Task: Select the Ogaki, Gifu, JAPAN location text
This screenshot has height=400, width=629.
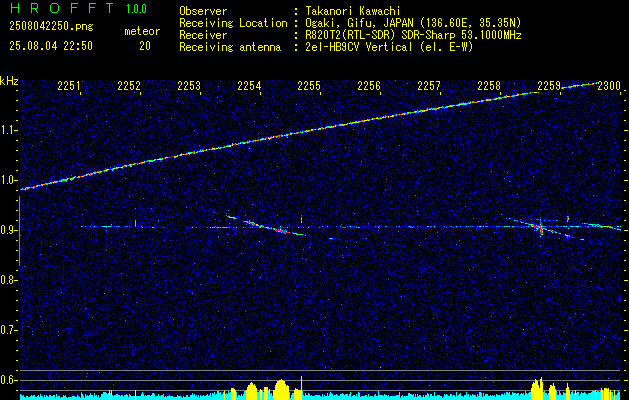Action: [x=412, y=23]
